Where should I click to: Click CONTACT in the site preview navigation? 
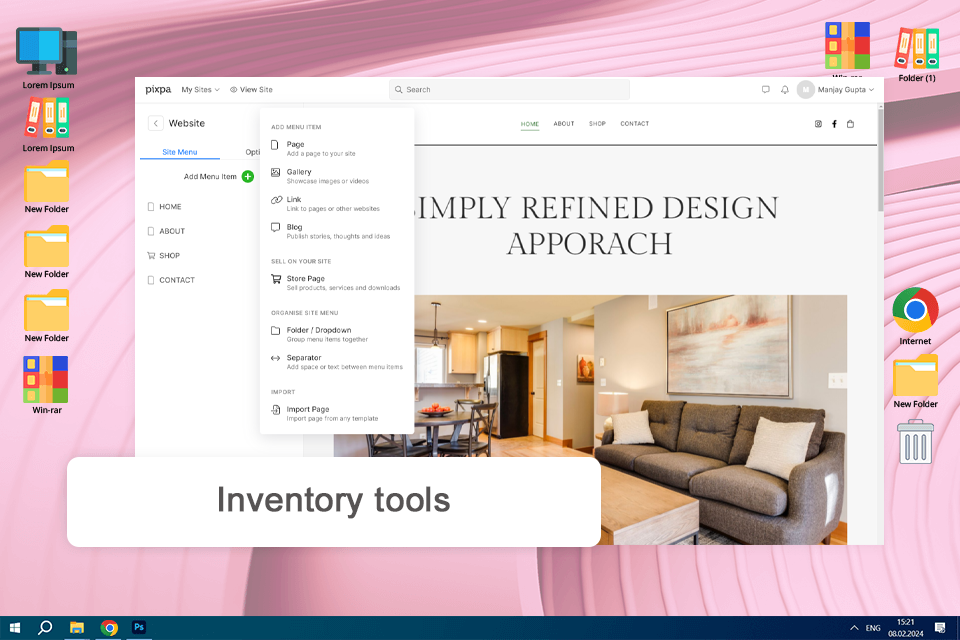[634, 124]
